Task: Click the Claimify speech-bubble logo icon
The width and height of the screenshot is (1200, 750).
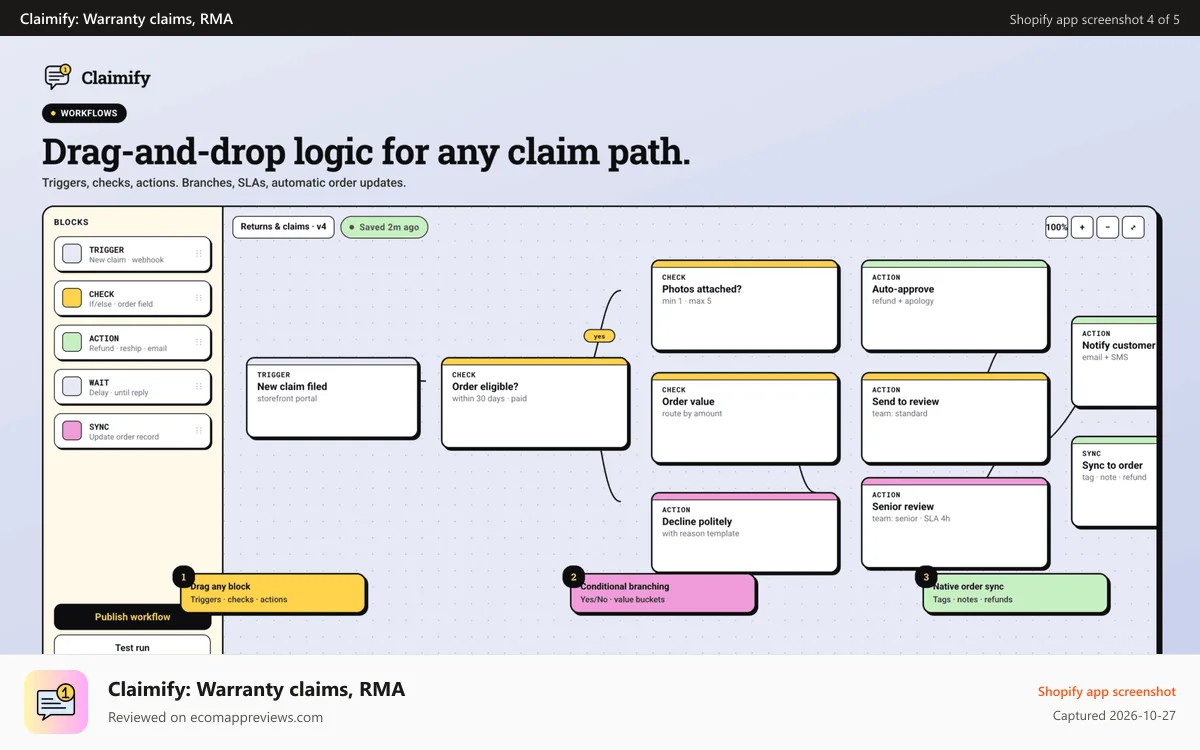Action: pos(57,77)
